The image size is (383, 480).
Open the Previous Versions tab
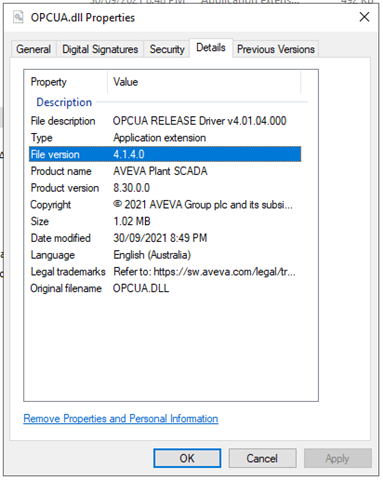pos(276,49)
